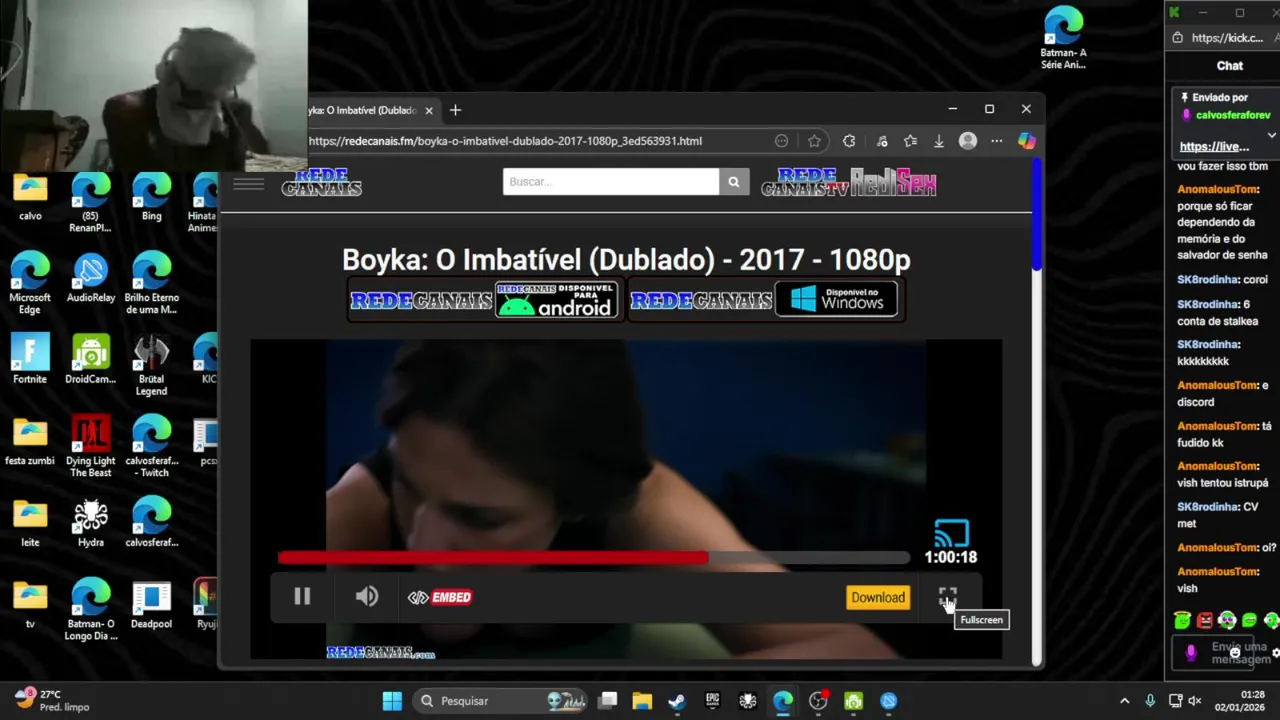
Task: Select Dying Light The Beast shortcut
Action: tap(91, 446)
